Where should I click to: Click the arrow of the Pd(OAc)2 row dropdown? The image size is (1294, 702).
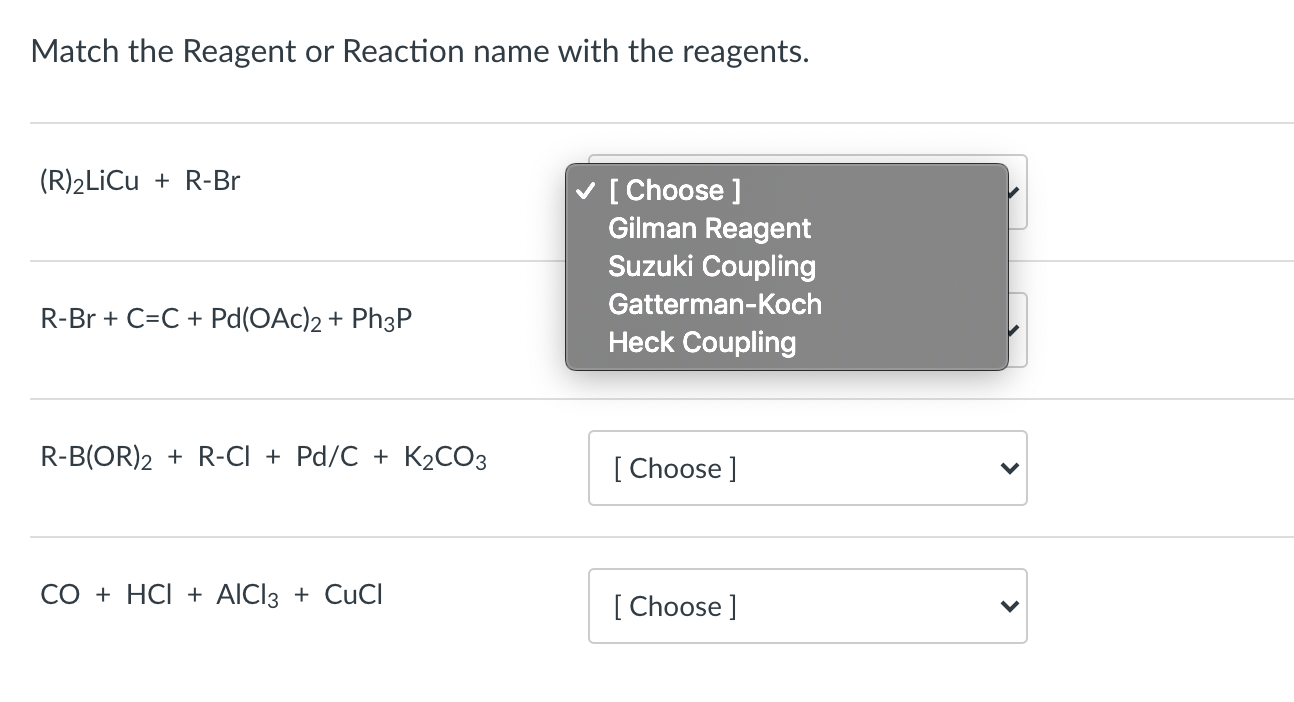point(1015,330)
